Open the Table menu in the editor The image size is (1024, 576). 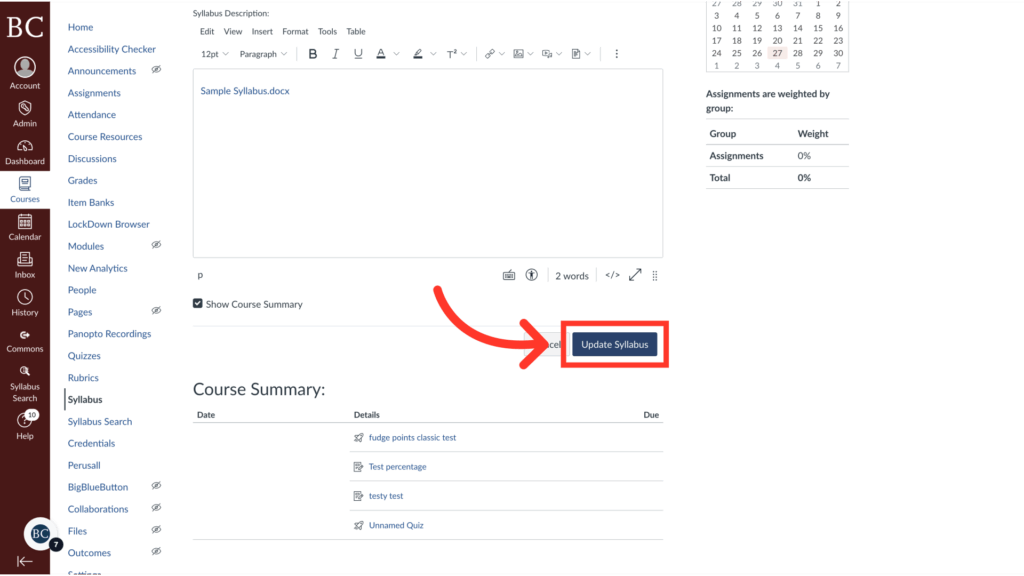point(356,31)
